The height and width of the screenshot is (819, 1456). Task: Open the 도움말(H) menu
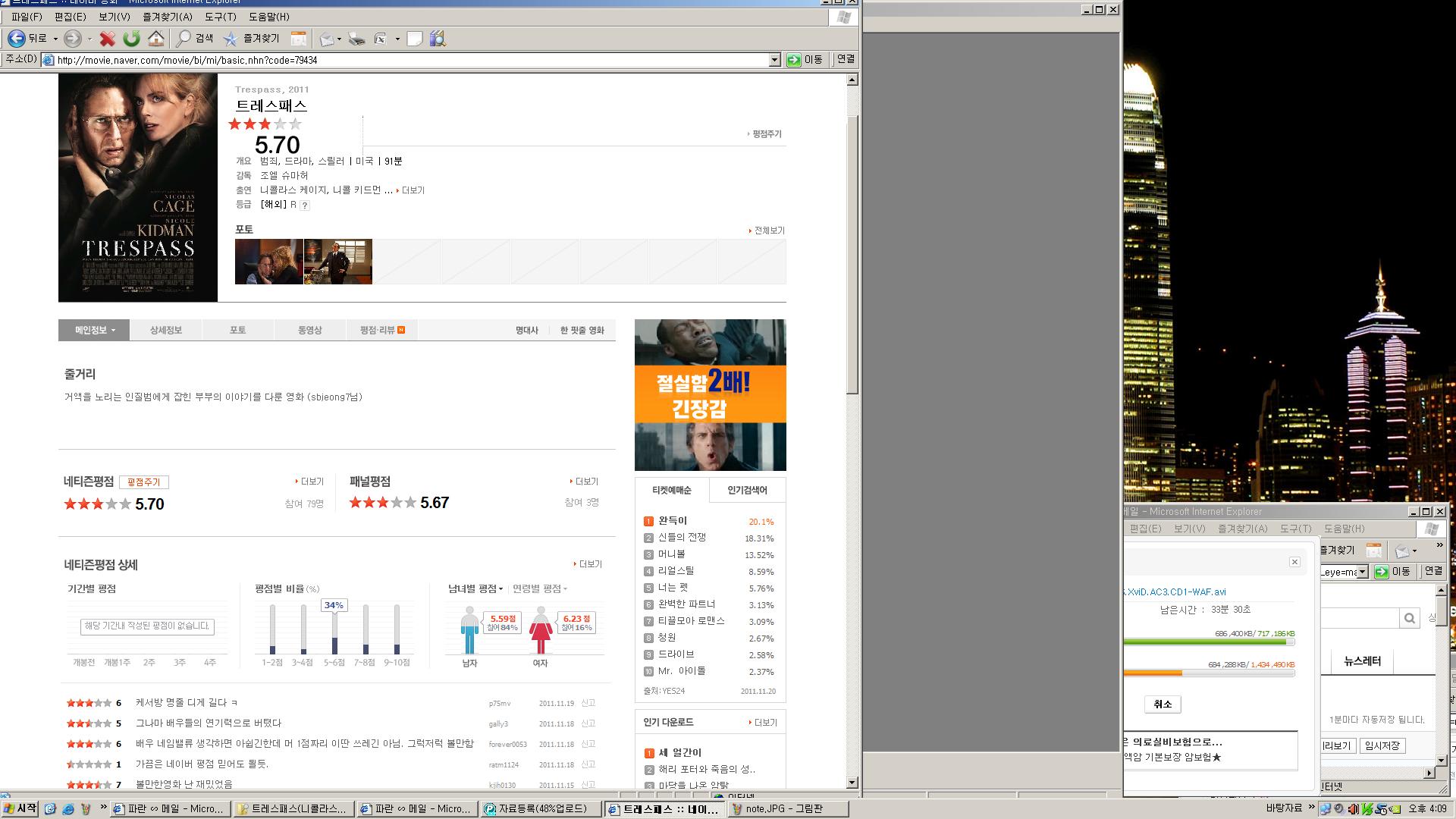pos(269,17)
